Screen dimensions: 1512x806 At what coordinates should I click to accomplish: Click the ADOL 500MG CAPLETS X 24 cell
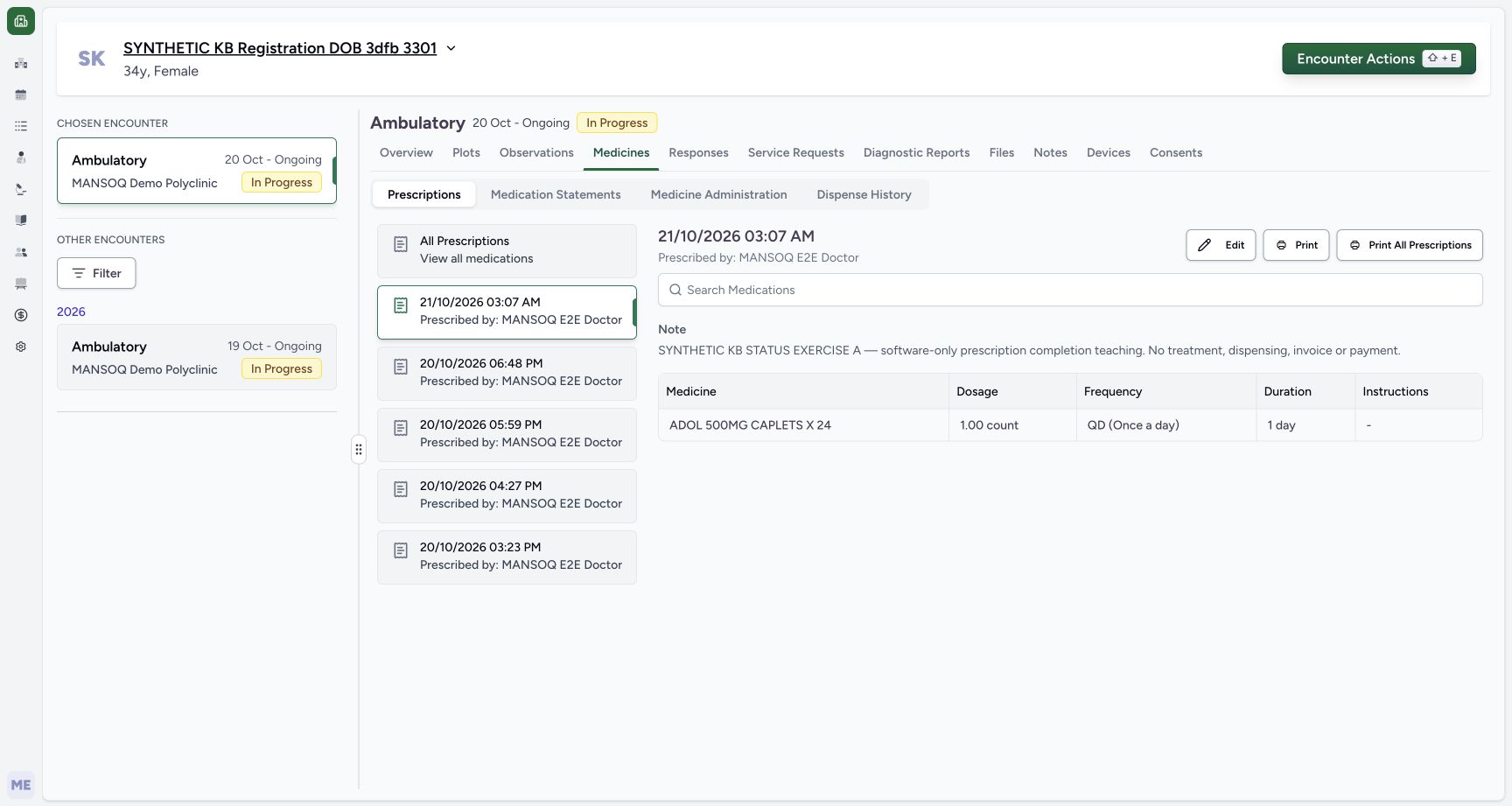click(803, 425)
